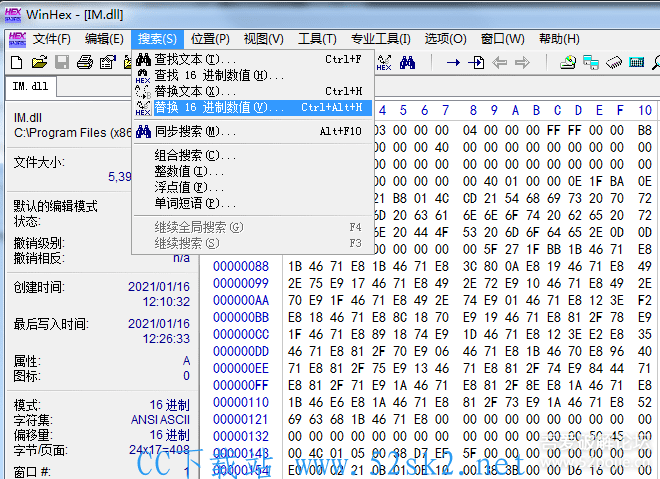660x479 pixels.
Task: Open the 视图(V) menu
Action: tap(263, 39)
